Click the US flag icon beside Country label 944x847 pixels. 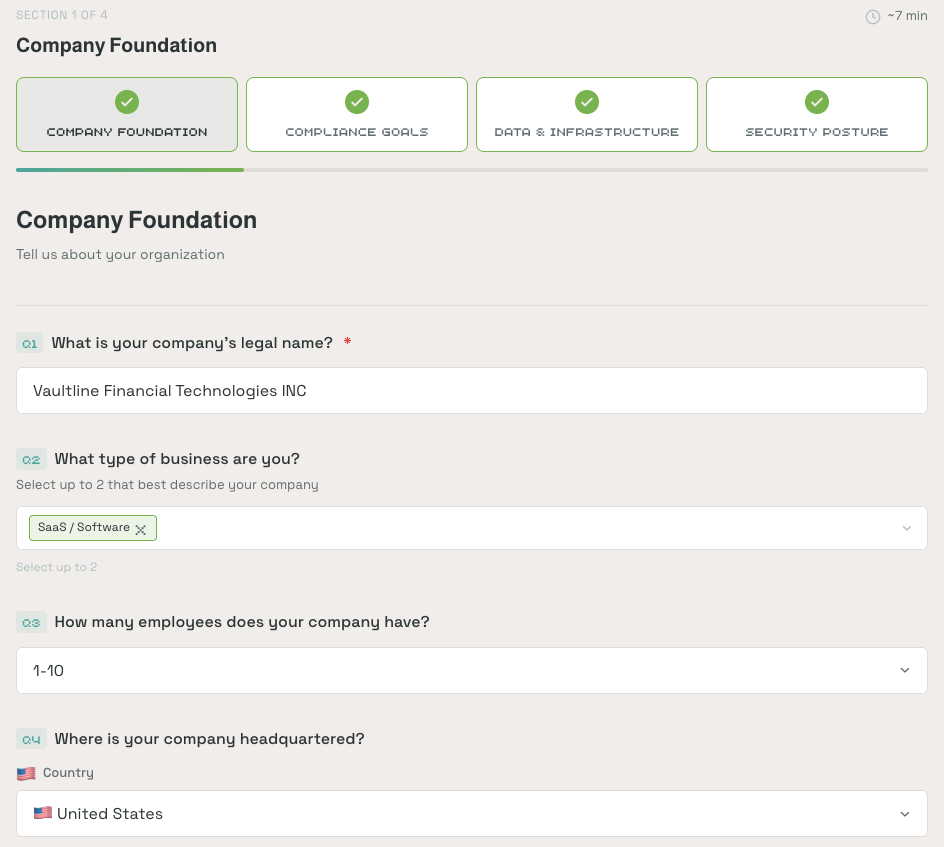pos(26,773)
